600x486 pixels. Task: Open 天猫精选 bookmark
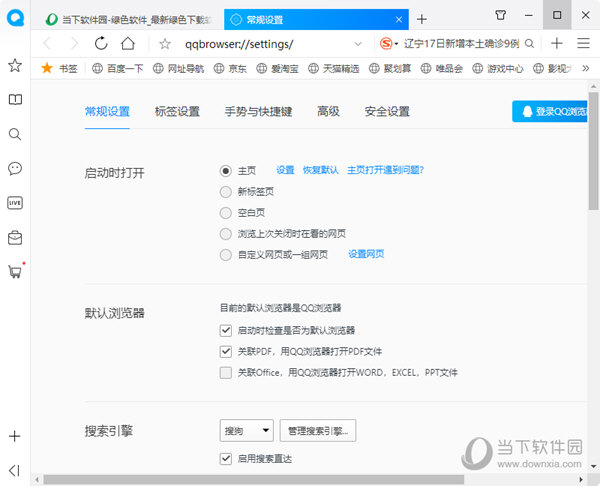click(334, 68)
